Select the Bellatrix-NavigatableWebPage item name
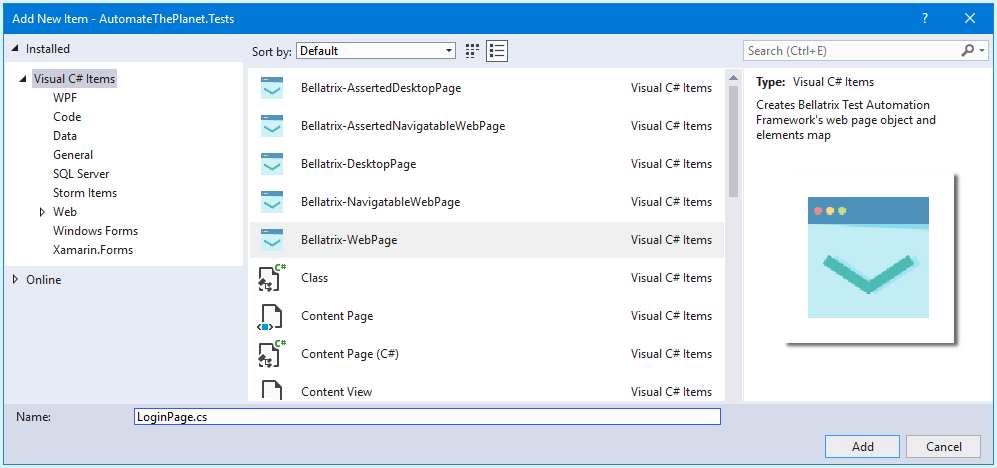Image resolution: width=997 pixels, height=468 pixels. pos(380,202)
